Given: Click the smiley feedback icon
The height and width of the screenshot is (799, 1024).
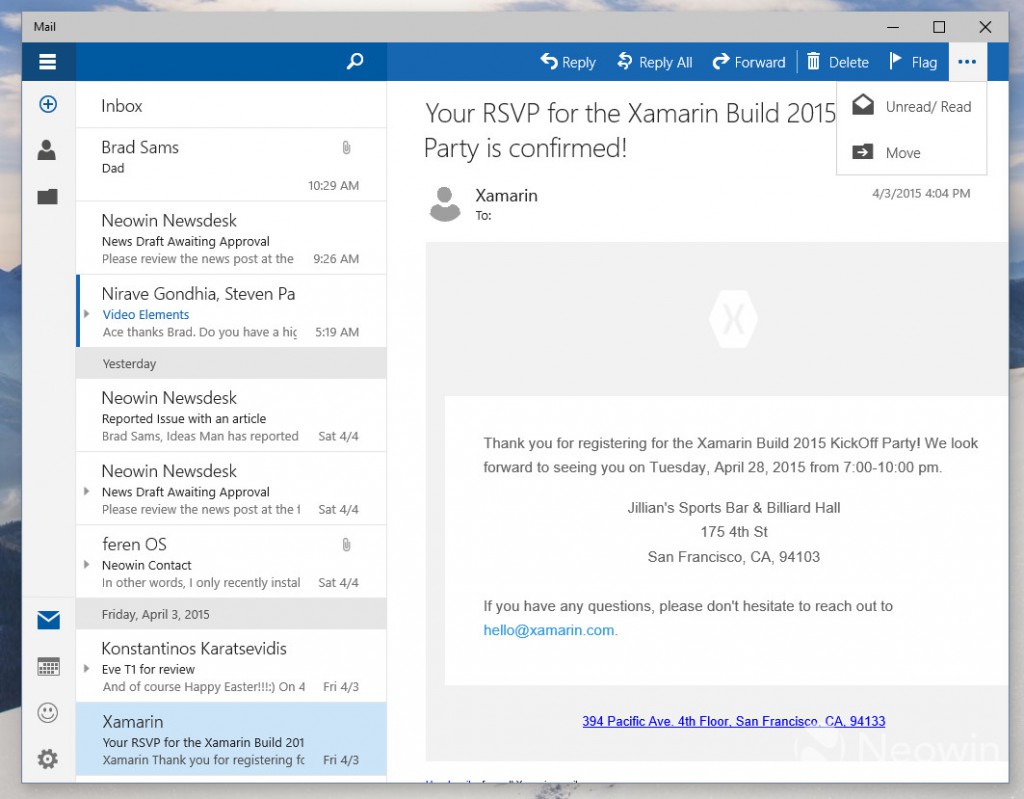Looking at the screenshot, I should pos(48,713).
